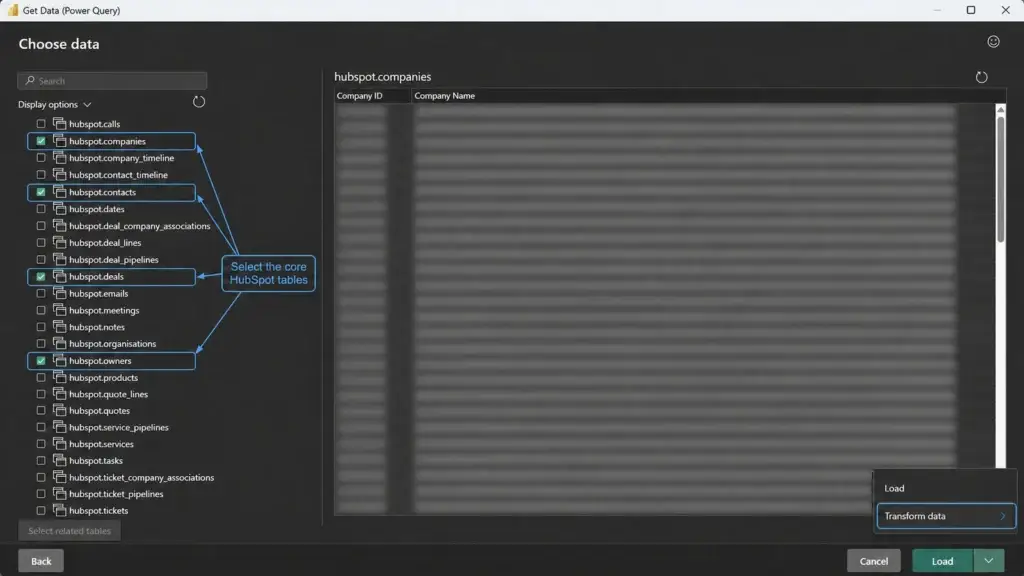Viewport: 1024px width, 576px height.
Task: Check the hubspot.ticket_pipelines checkbox
Action: pos(41,494)
